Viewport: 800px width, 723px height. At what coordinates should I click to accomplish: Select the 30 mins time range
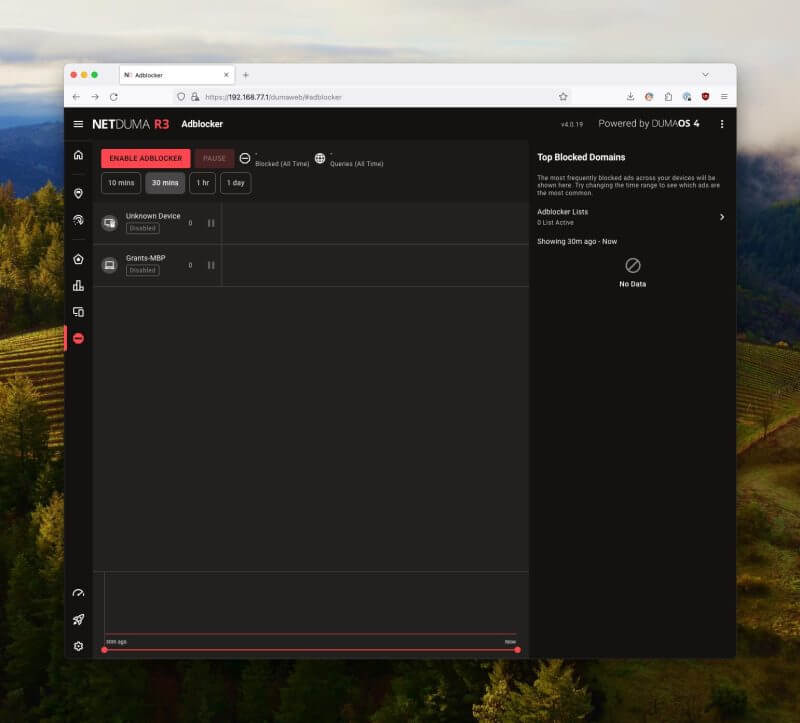165,183
